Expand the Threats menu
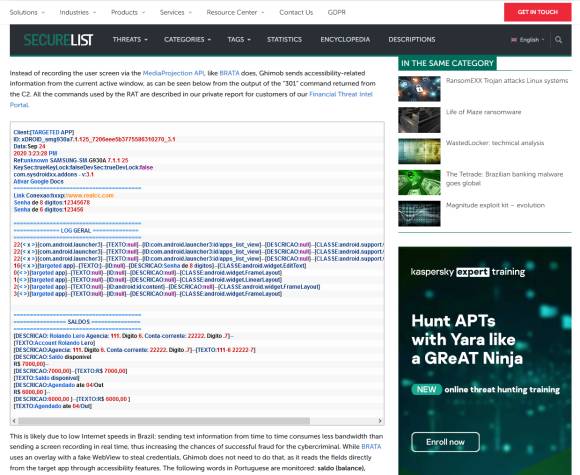 point(130,40)
